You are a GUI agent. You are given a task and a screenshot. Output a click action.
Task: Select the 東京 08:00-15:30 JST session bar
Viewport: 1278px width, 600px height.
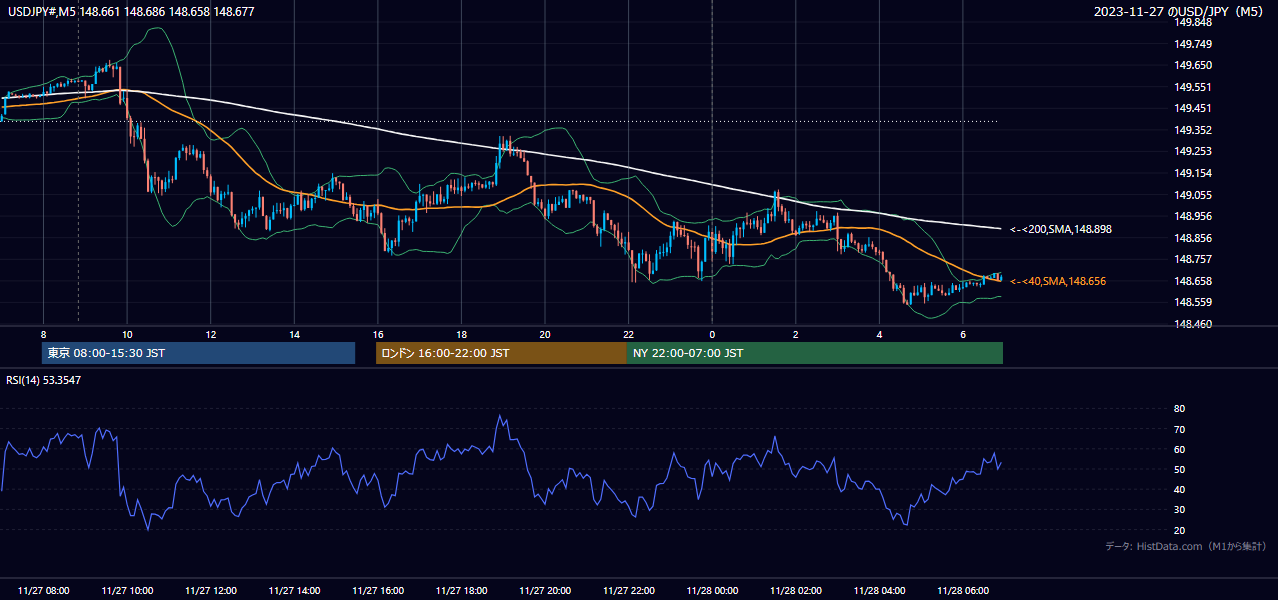tap(199, 353)
